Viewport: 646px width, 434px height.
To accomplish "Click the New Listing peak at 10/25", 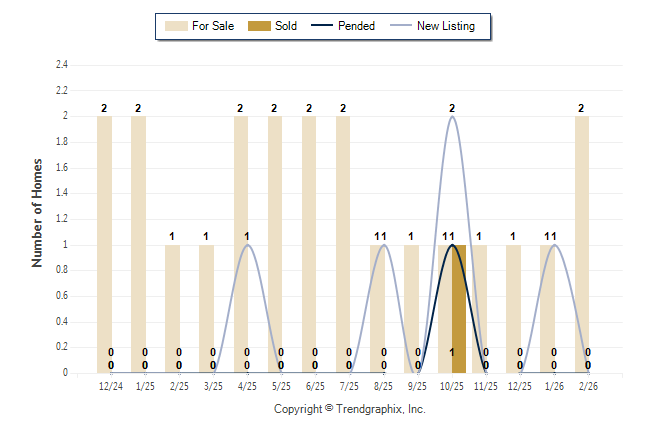I will pos(452,117).
